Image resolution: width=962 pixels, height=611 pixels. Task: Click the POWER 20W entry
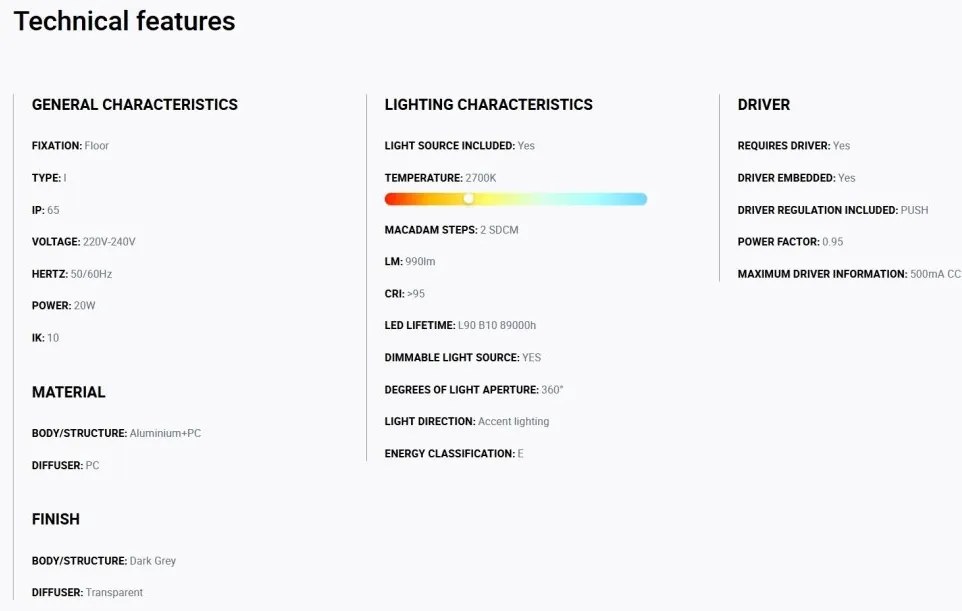[63, 306]
